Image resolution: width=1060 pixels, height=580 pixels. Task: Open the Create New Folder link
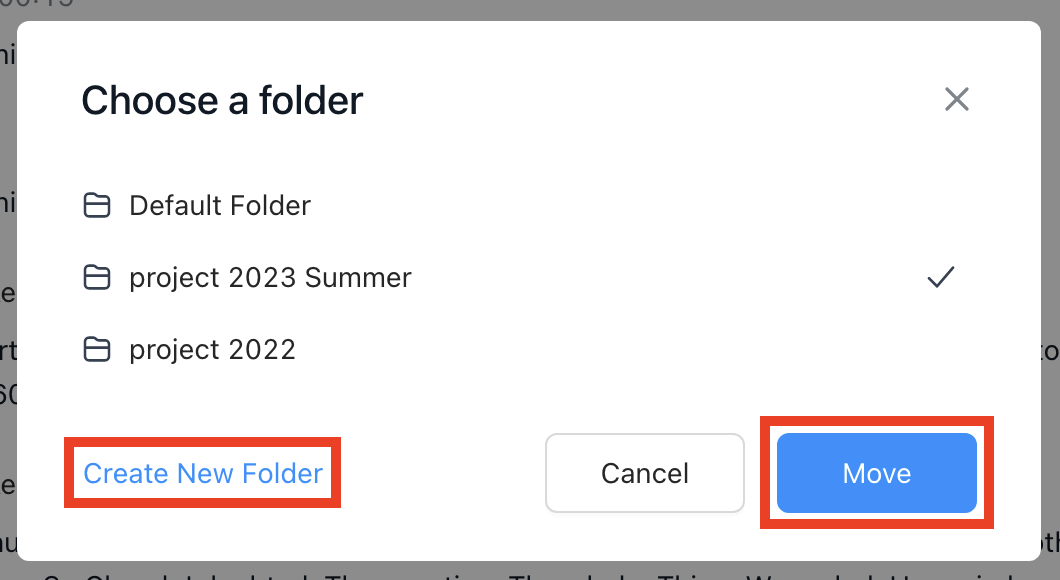click(203, 473)
